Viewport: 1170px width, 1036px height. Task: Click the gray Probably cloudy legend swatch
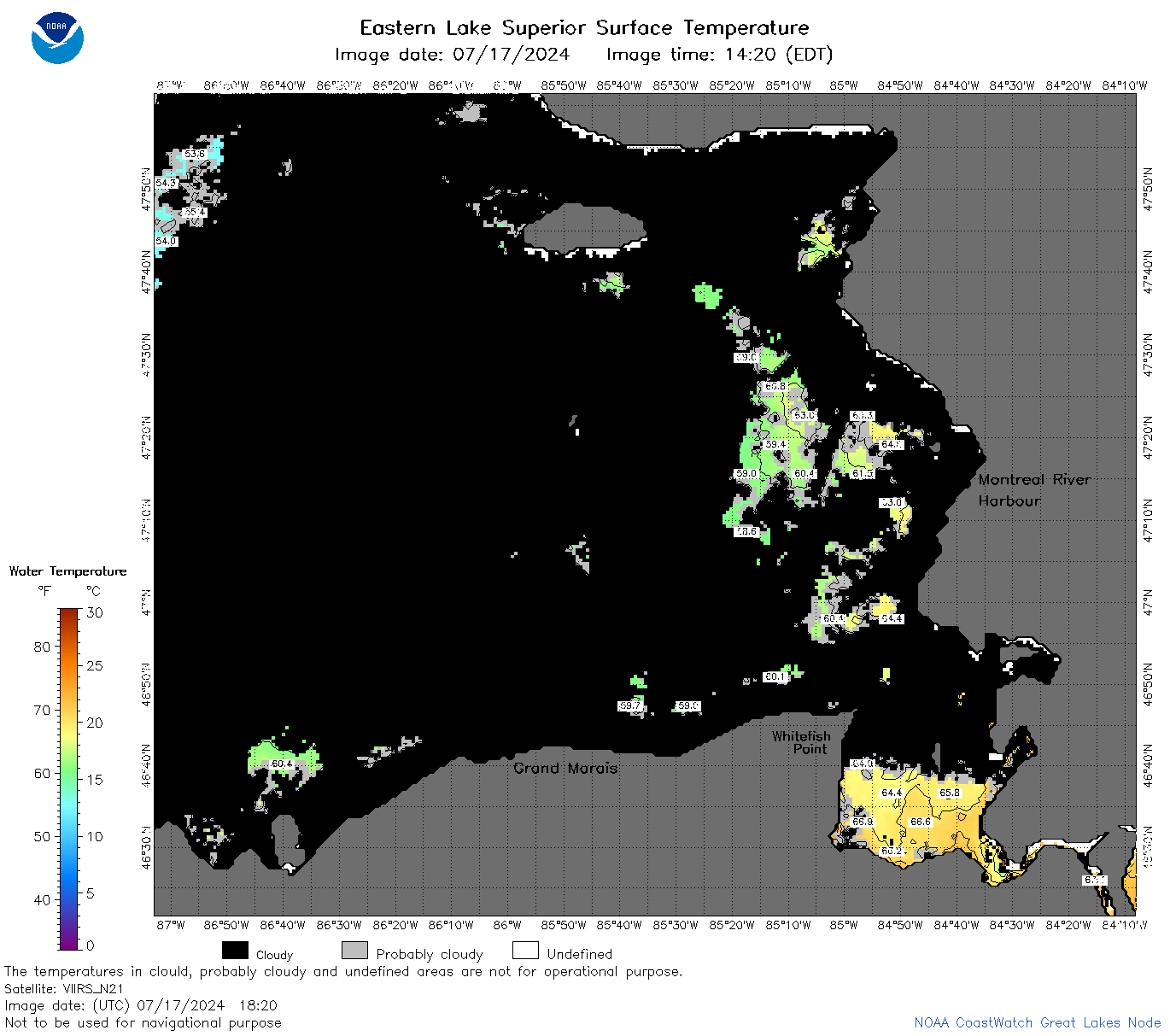pos(354,951)
